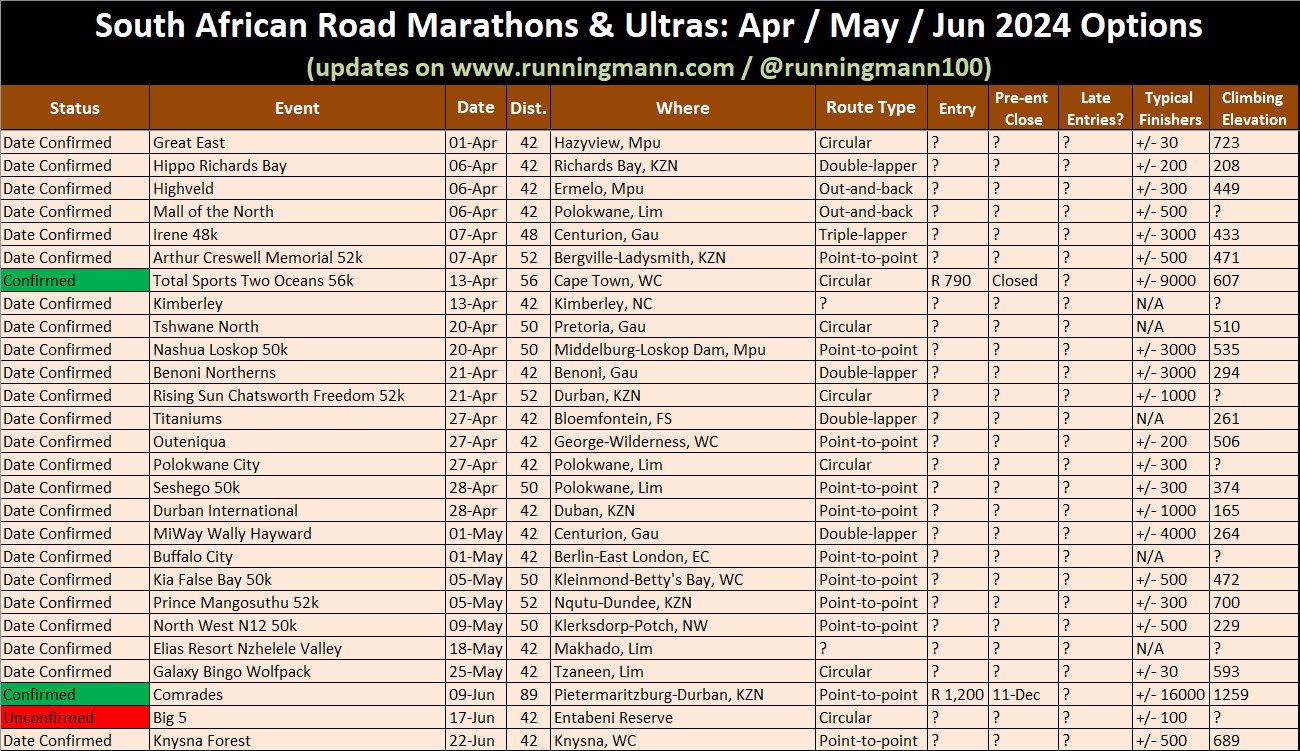
Task: Select the Middelburg-Loskop Dam, Mpu cell
Action: [683, 350]
